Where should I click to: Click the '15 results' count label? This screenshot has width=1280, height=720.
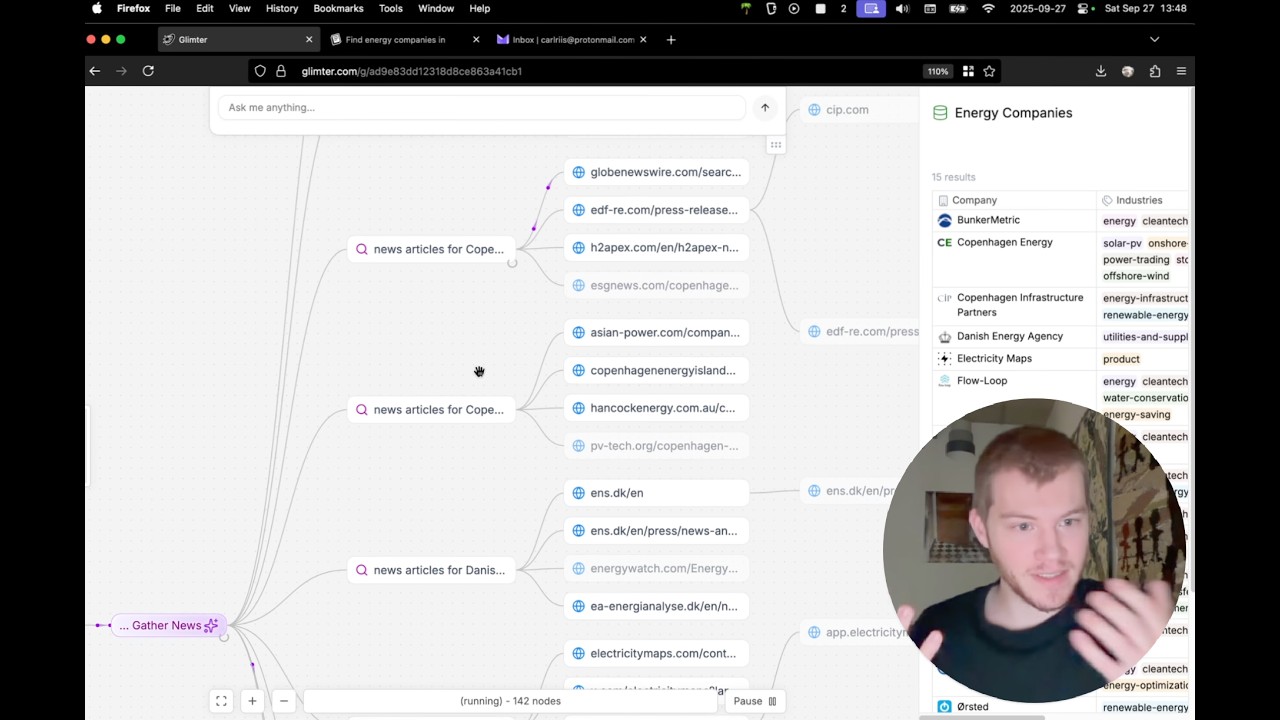click(x=954, y=177)
